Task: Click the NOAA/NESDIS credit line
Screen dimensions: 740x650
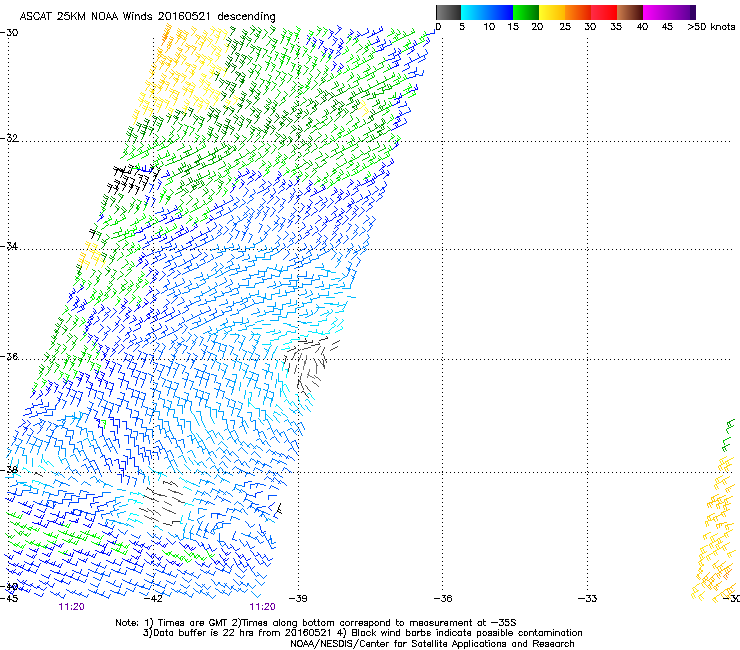Action: tap(432, 644)
